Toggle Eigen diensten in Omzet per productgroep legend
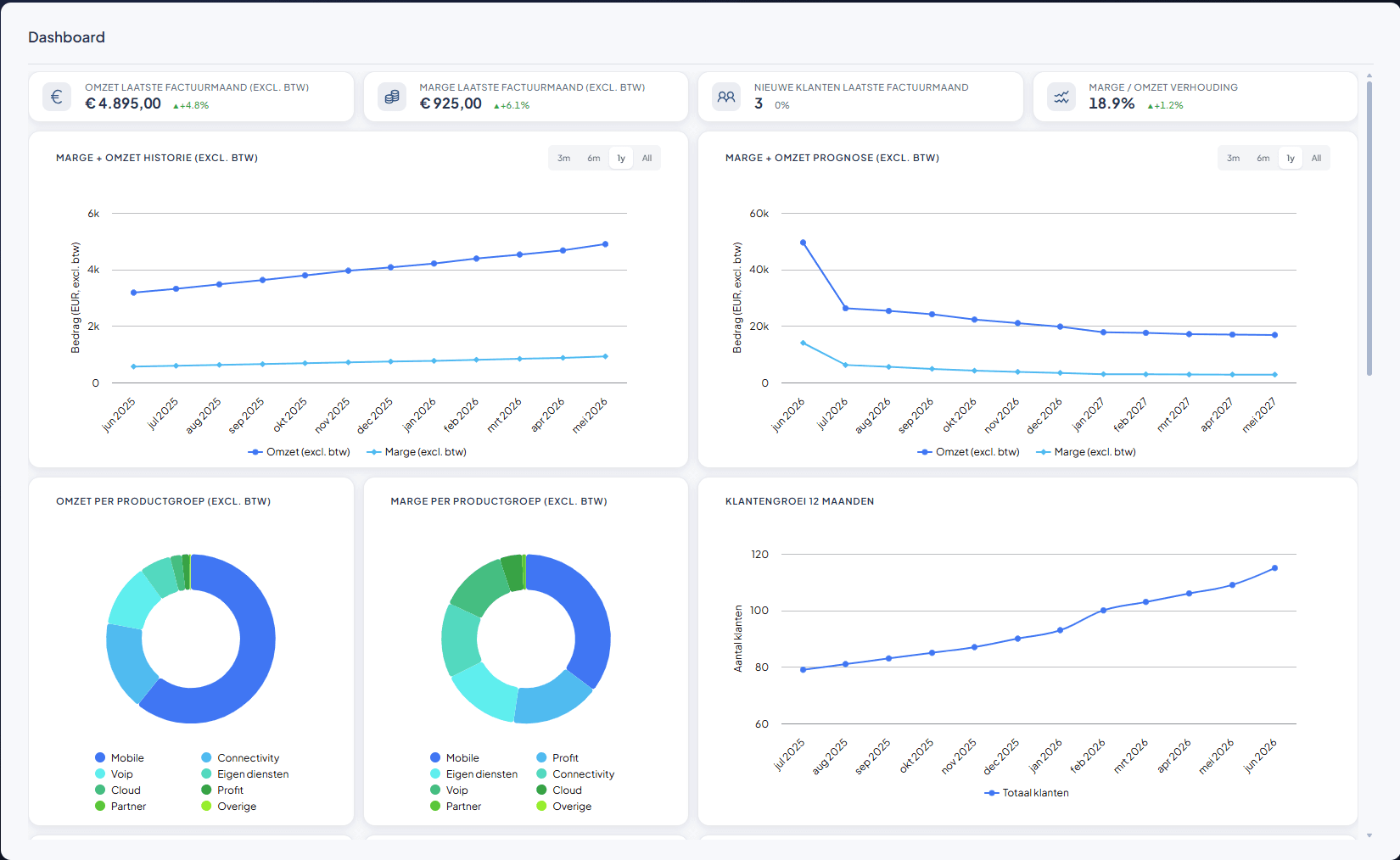 [245, 774]
